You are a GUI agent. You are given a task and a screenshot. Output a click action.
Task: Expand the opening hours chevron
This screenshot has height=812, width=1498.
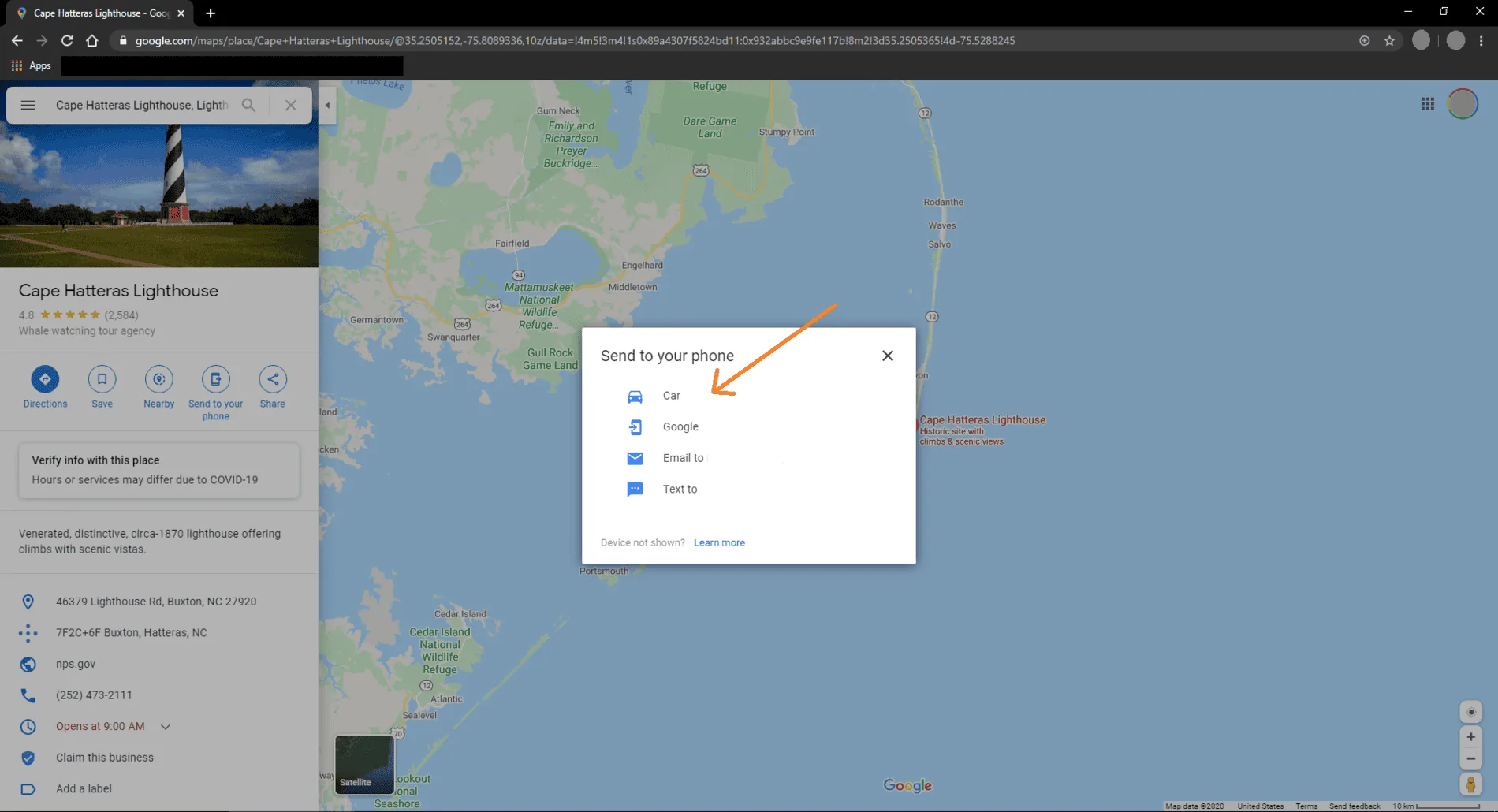click(x=166, y=727)
